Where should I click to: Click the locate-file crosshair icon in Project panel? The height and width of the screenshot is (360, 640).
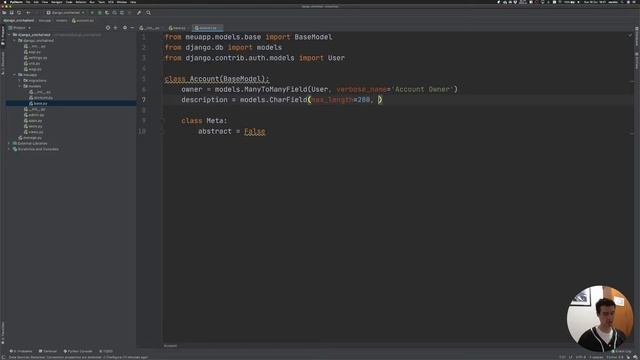[108, 28]
